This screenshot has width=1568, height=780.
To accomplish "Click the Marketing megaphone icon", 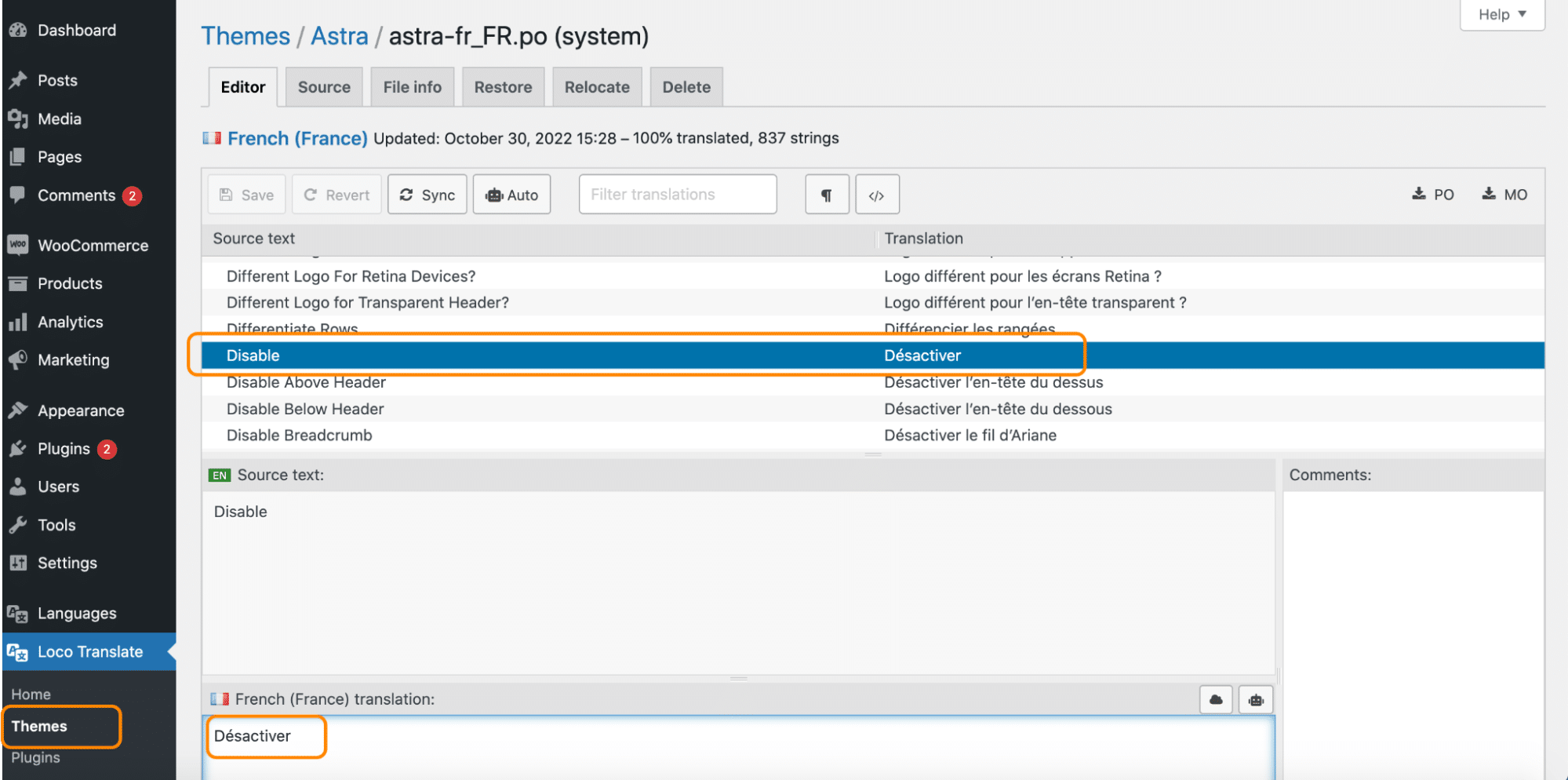I will pos(17,359).
